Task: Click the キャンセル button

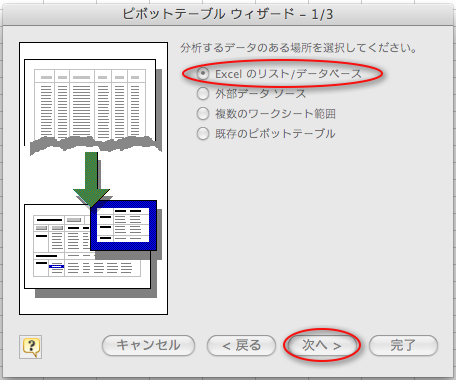Action: 148,345
